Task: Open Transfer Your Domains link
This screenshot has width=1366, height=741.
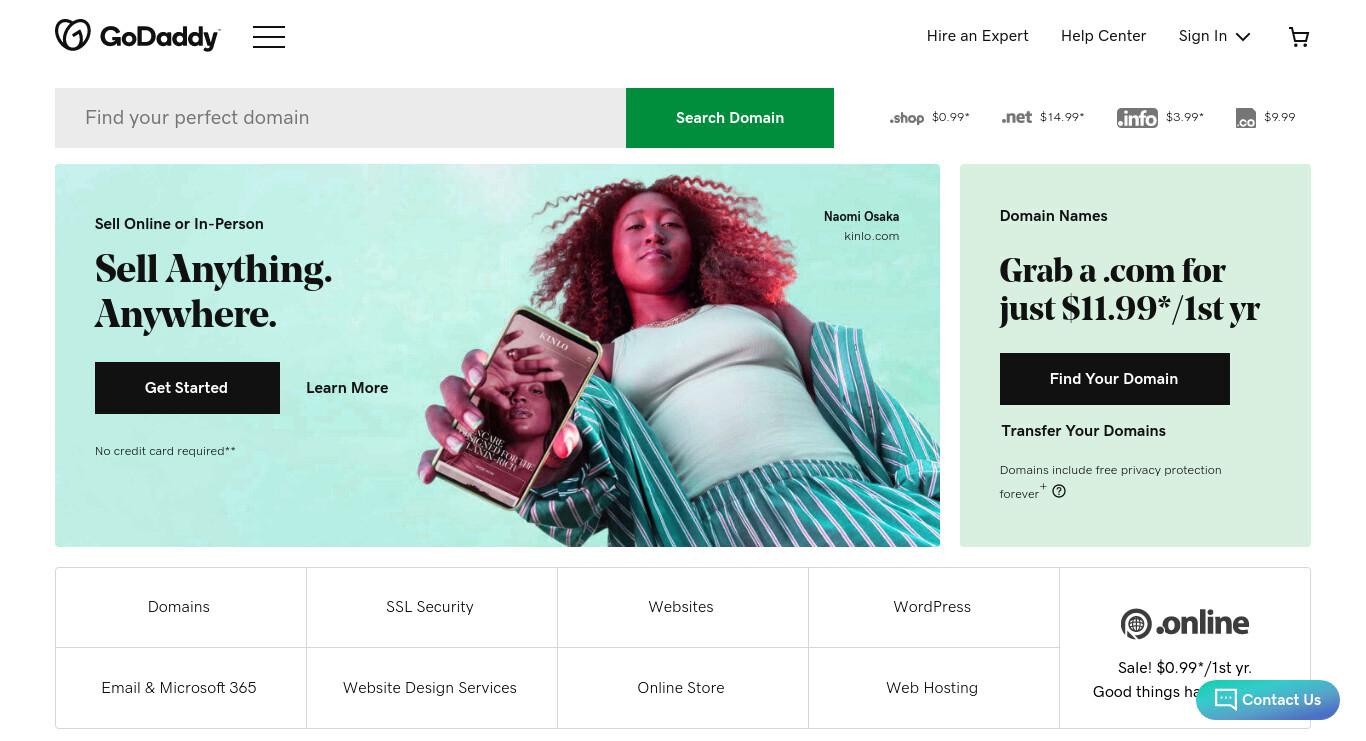Action: click(1083, 431)
